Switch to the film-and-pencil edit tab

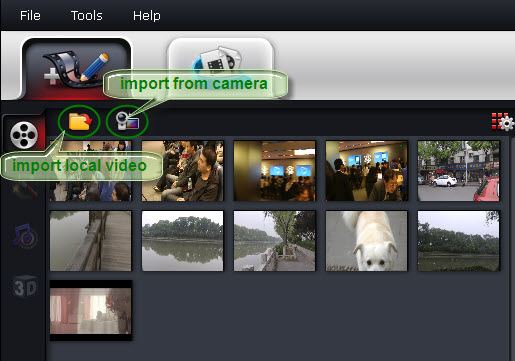(x=76, y=69)
